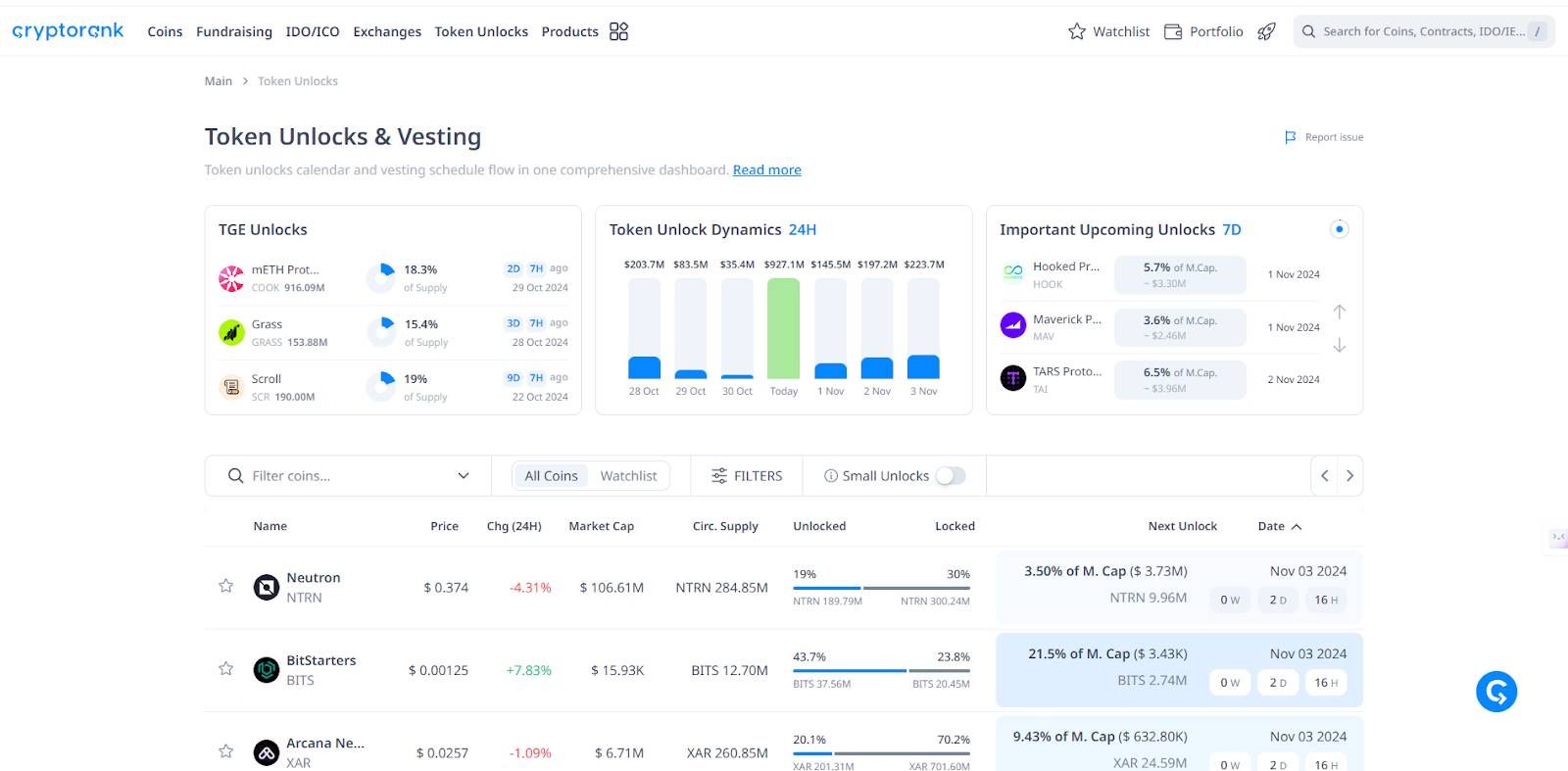The height and width of the screenshot is (771, 1568).
Task: Click the Small Unlocks info icon
Action: tap(831, 476)
